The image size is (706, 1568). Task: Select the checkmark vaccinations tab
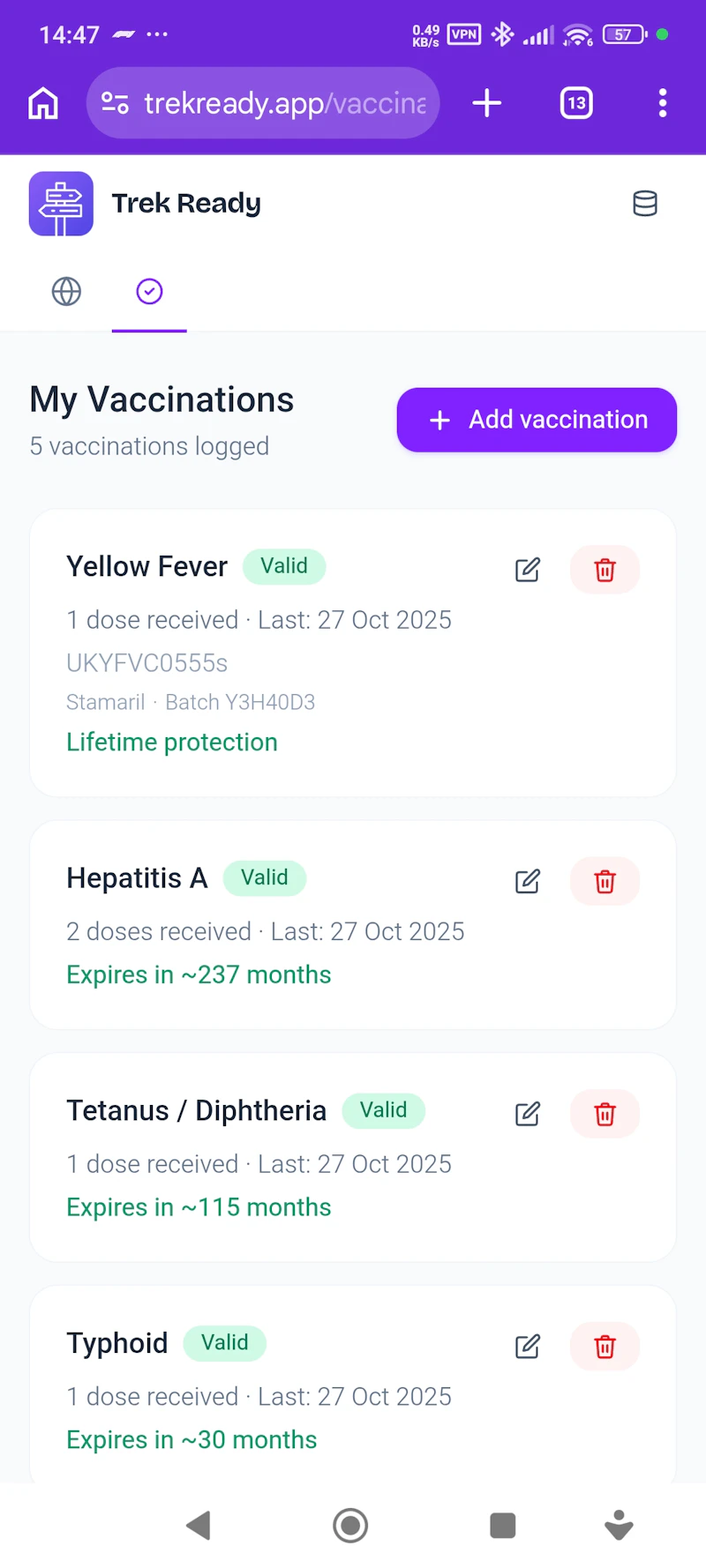(149, 291)
